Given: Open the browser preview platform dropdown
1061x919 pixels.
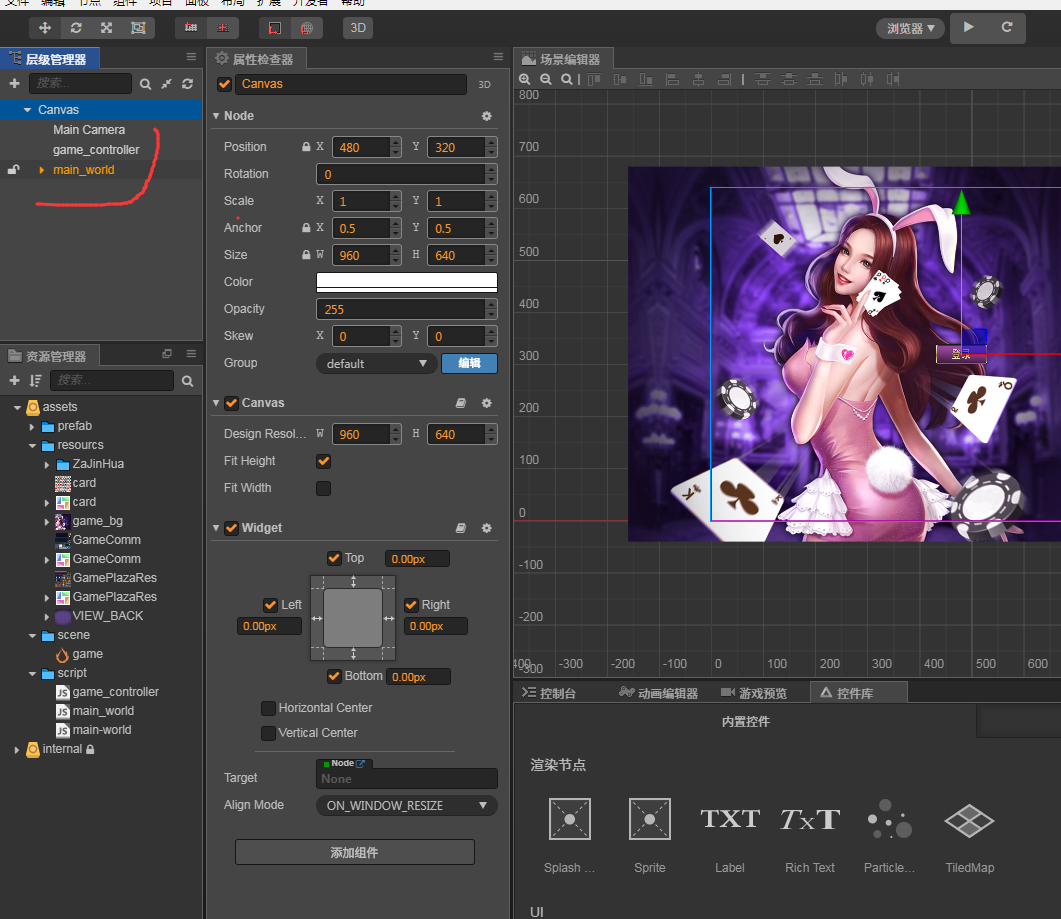Looking at the screenshot, I should (x=910, y=28).
